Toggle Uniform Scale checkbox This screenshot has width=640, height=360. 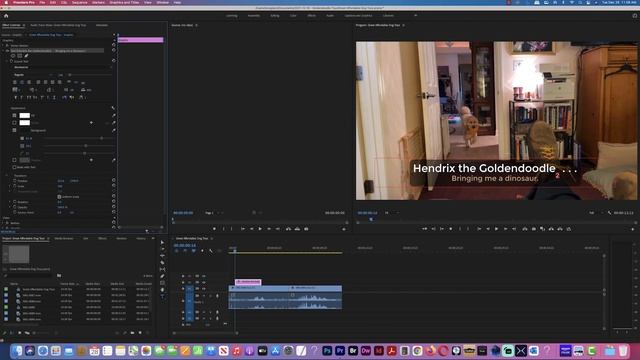[59, 197]
